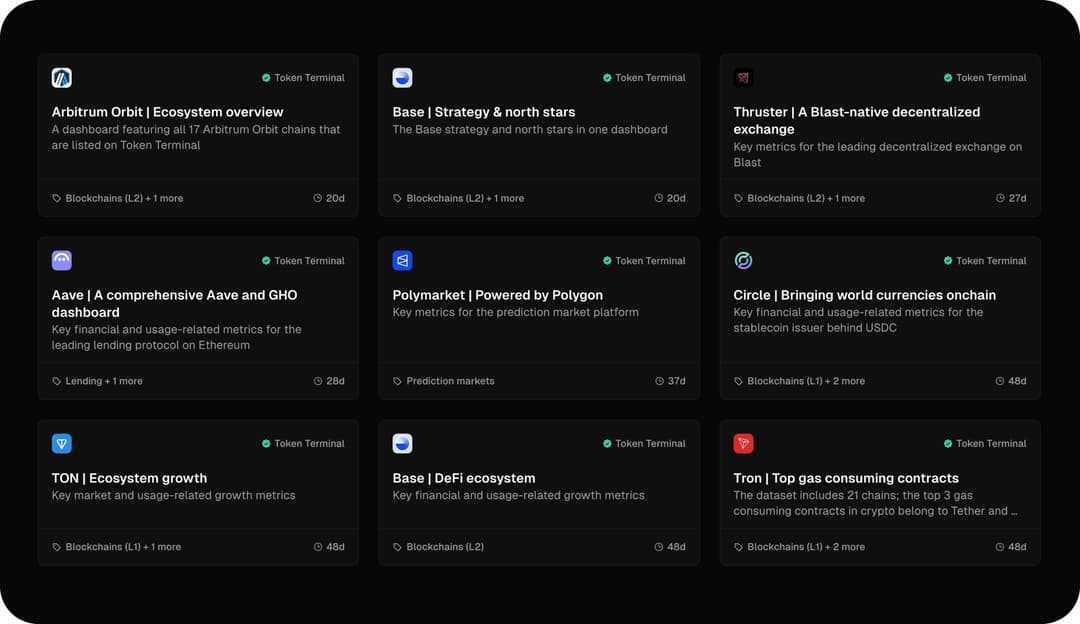Click tag icon on Tron card

[738, 547]
